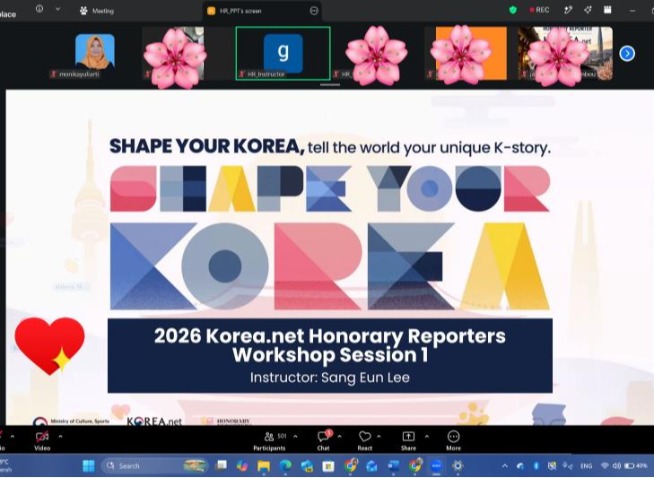Viewport: 654px width, 478px height.
Task: Click "Instructor: Sang Eun Lee" text
Action: (330, 377)
